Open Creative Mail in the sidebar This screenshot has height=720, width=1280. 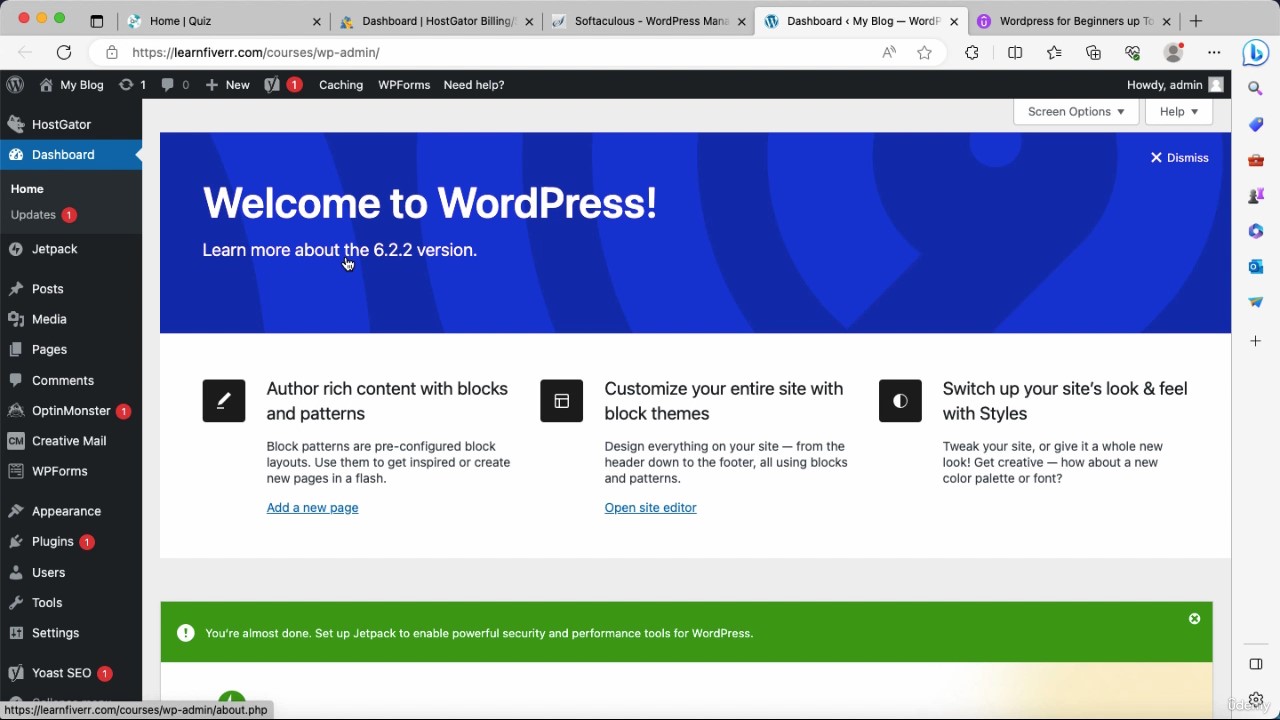[71, 441]
